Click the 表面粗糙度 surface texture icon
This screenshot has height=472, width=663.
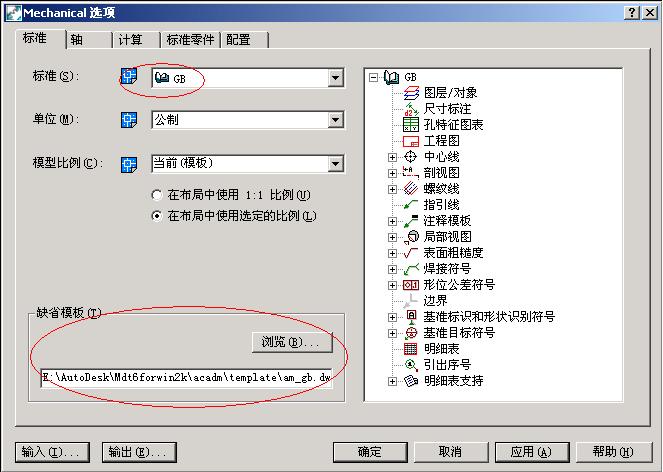411,252
